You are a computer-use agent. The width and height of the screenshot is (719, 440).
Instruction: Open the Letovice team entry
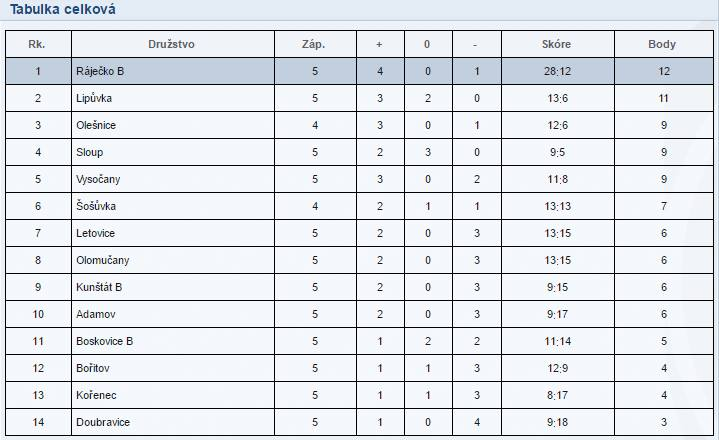(95, 233)
